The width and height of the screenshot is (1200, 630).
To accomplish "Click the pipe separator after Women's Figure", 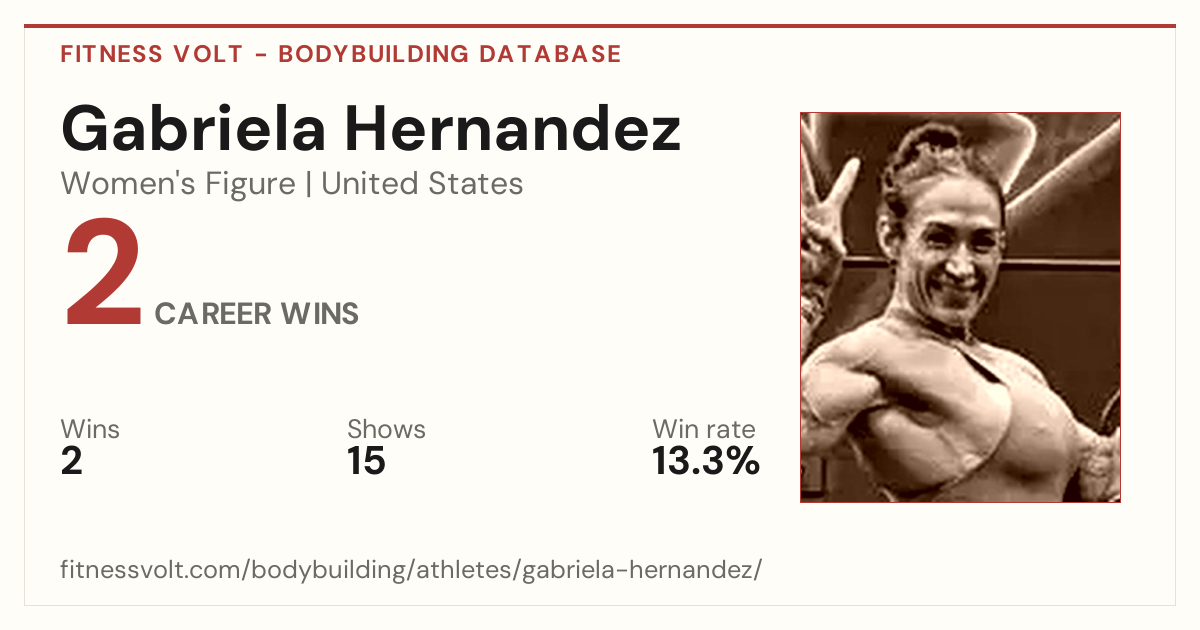I will click(x=308, y=184).
